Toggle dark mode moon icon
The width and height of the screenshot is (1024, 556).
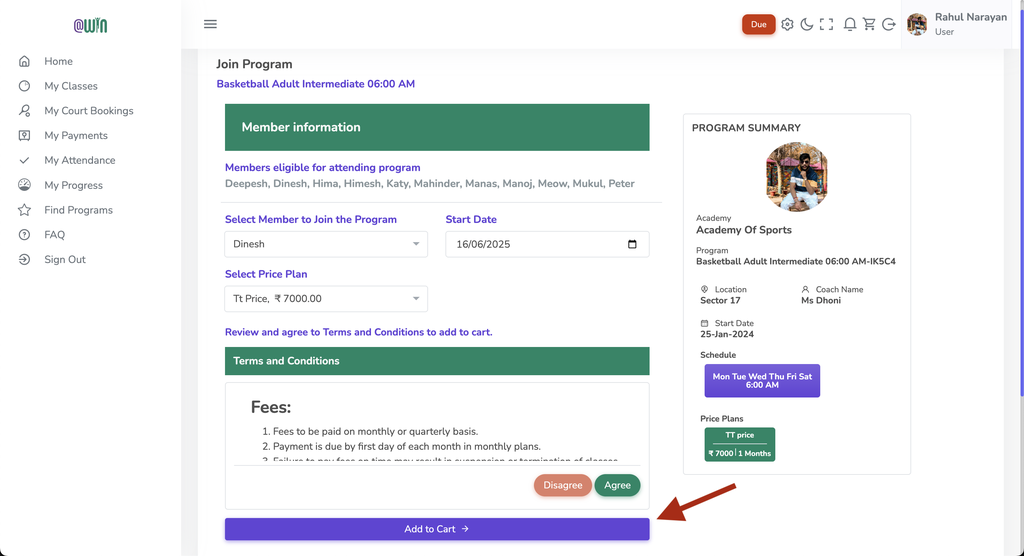pyautogui.click(x=807, y=24)
